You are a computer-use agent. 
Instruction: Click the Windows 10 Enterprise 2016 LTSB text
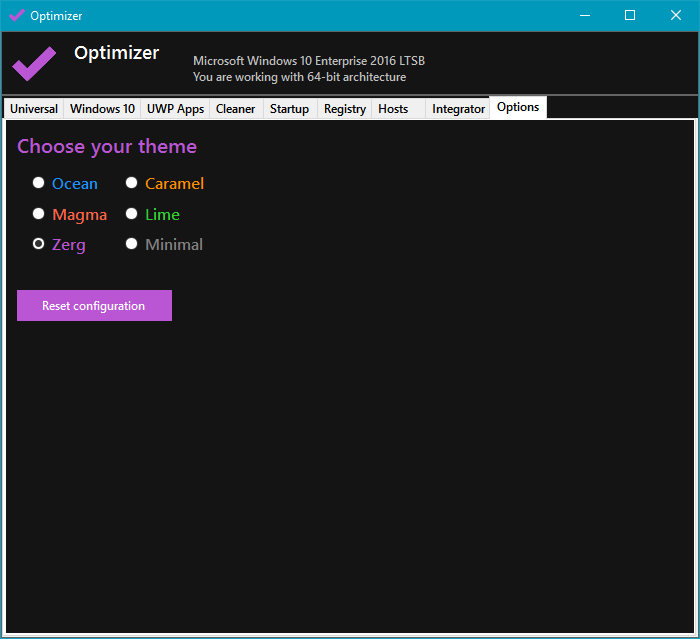click(309, 61)
